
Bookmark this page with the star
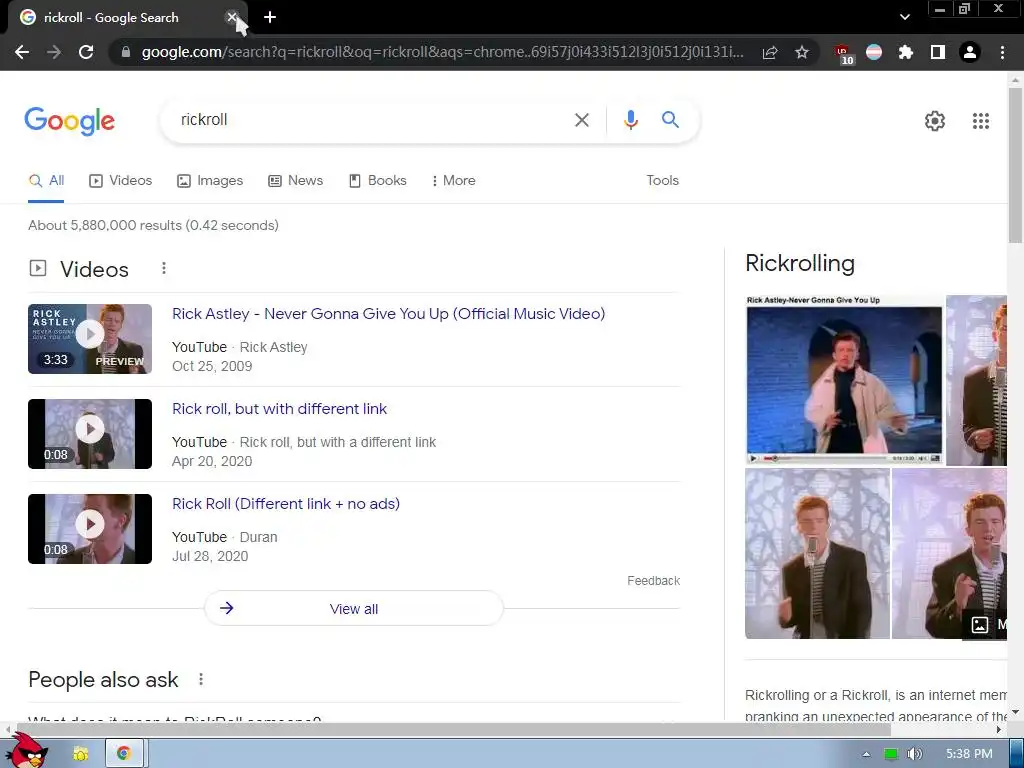pos(802,52)
